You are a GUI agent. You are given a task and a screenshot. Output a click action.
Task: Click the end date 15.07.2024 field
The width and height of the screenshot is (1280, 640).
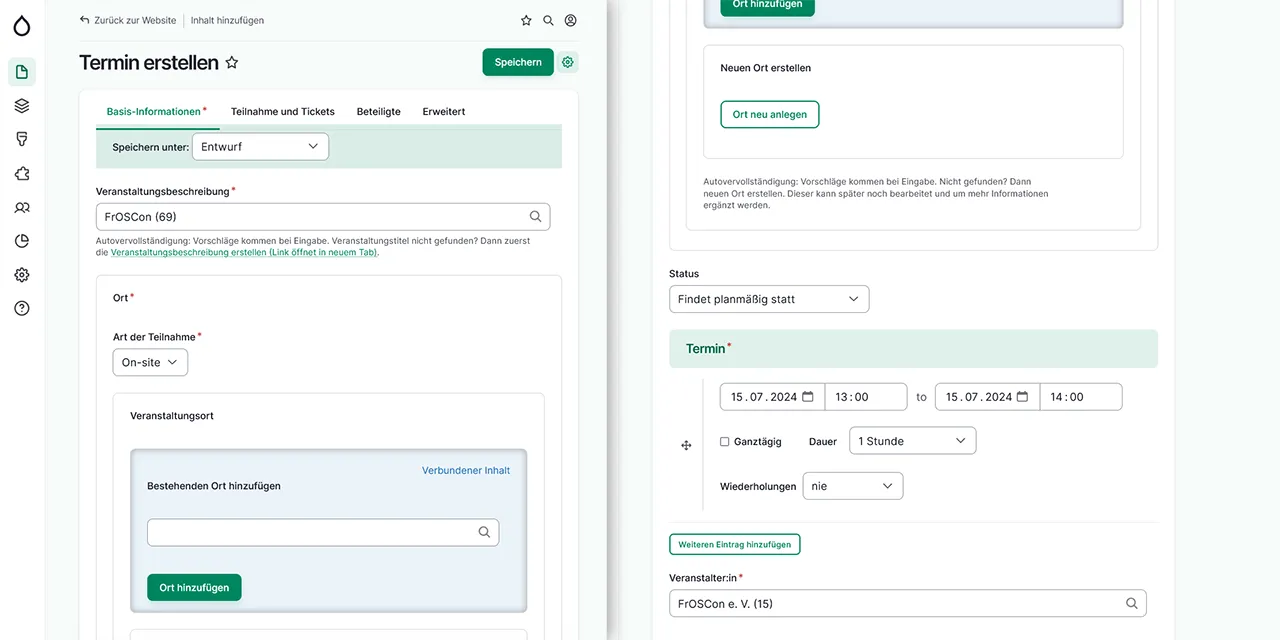coord(987,397)
